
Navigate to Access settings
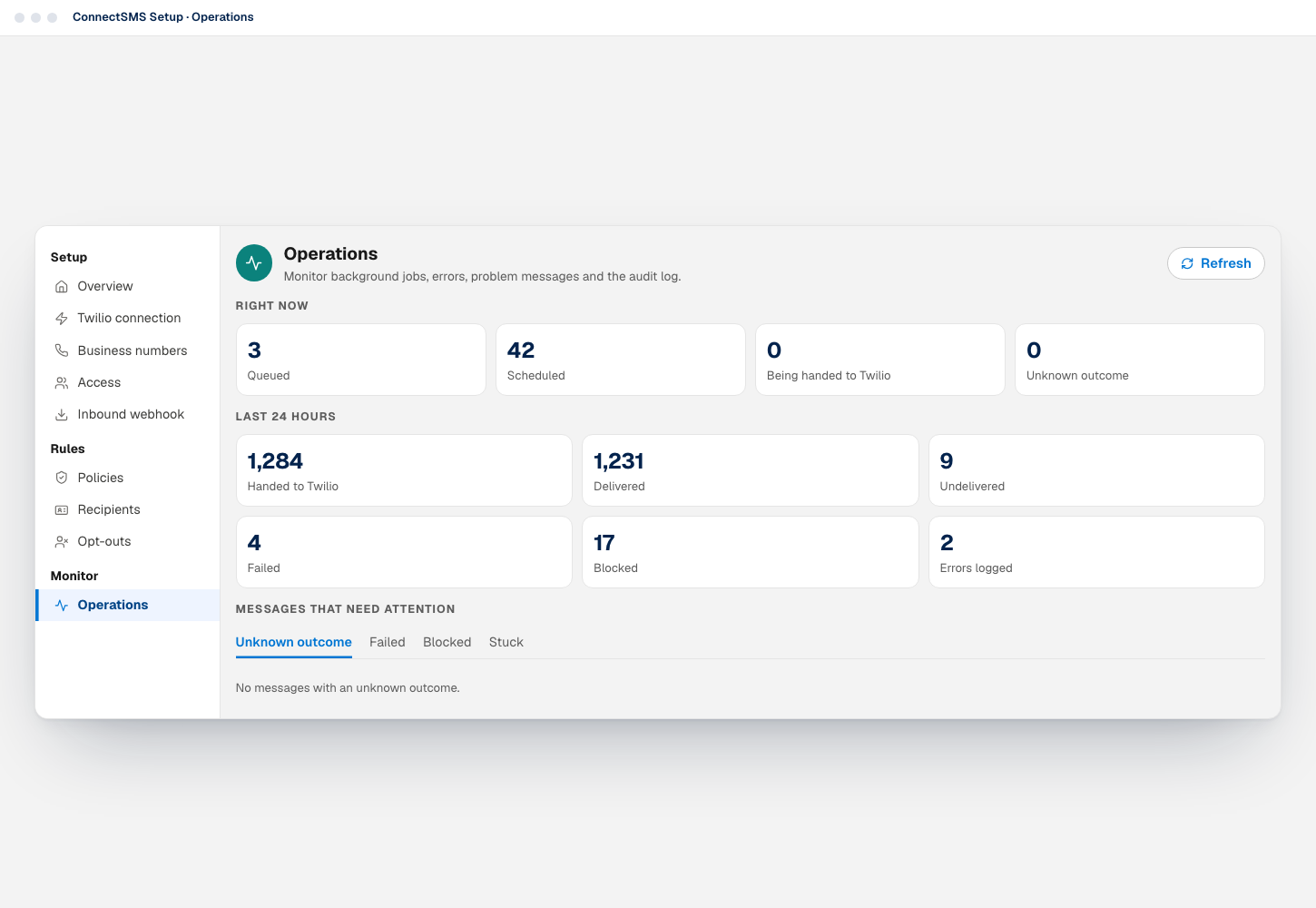tap(128, 383)
